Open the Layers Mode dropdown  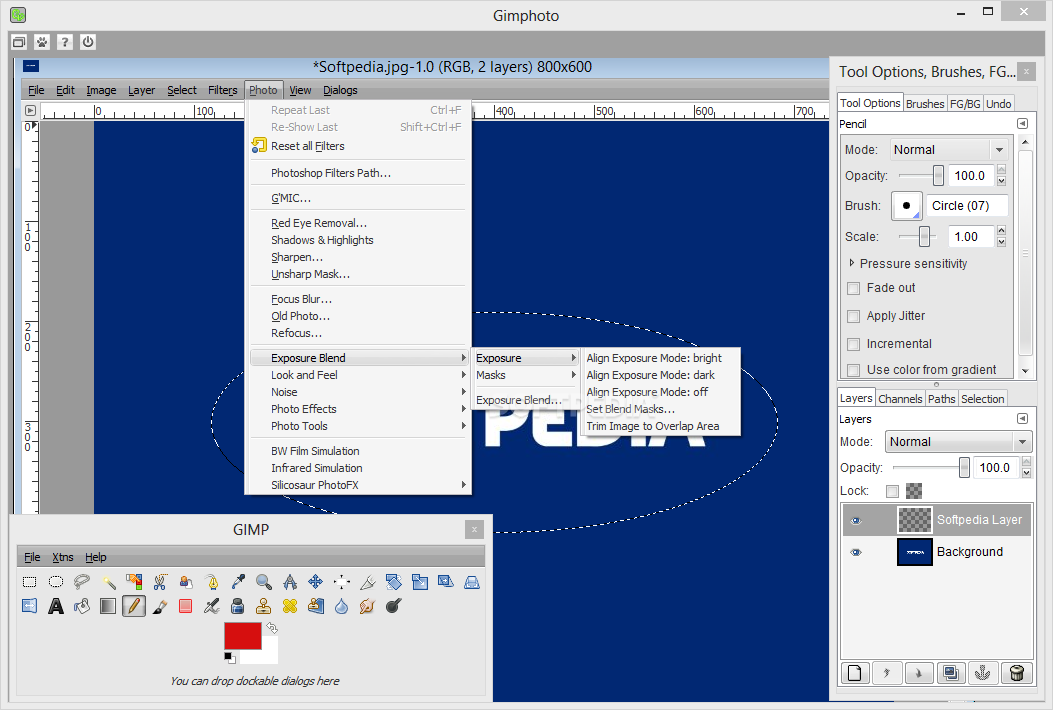click(958, 441)
